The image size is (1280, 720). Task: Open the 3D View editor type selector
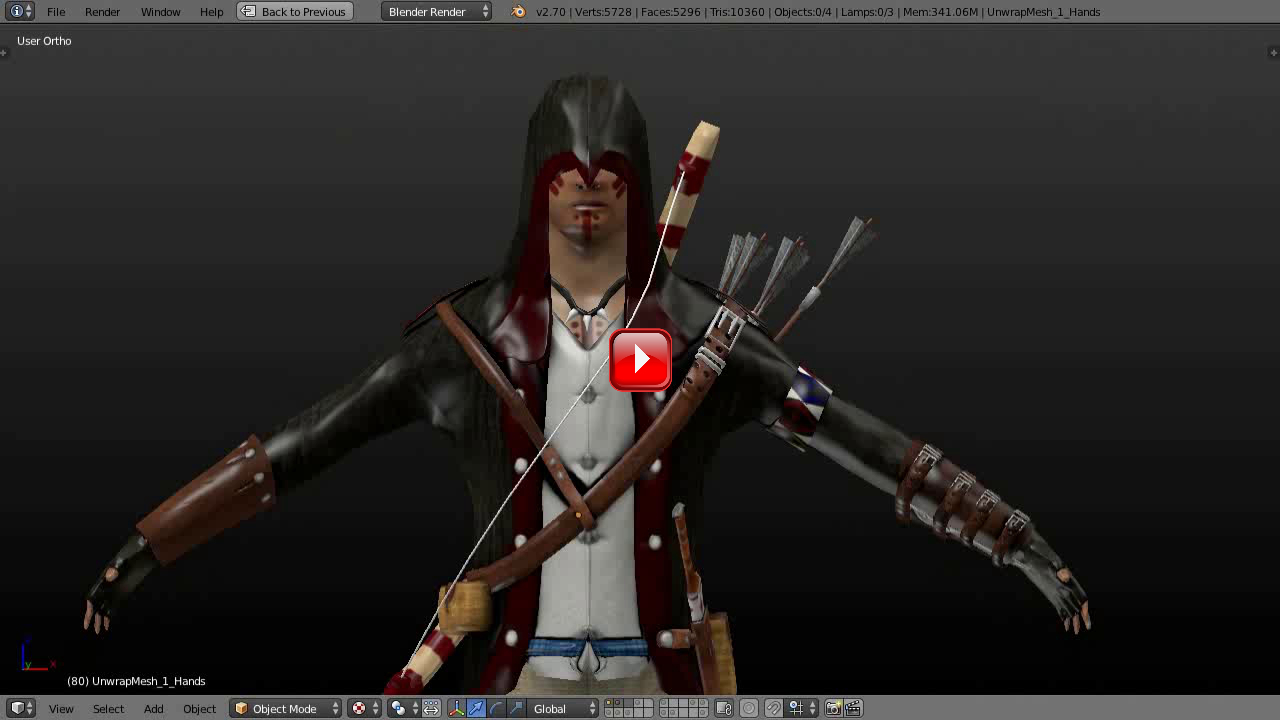point(21,708)
